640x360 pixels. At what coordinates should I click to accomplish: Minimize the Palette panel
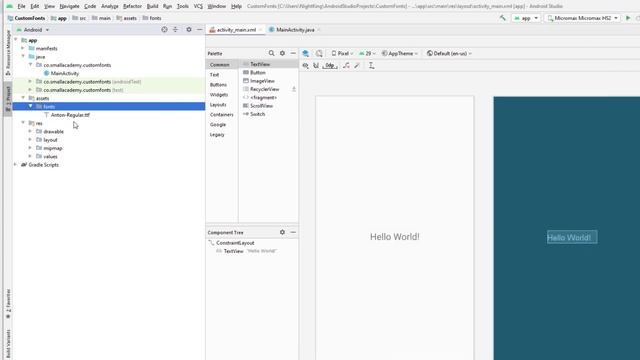pyautogui.click(x=293, y=53)
